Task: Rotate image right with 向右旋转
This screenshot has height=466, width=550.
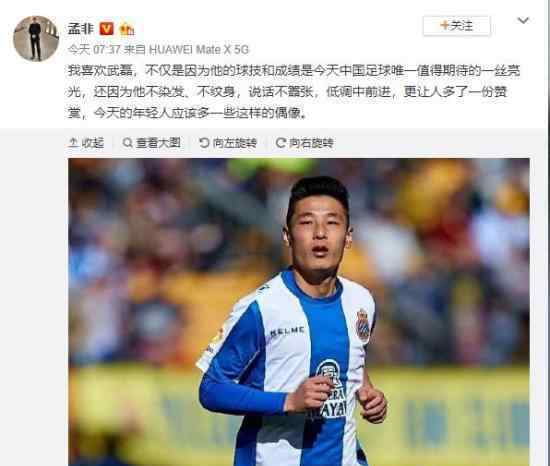Action: [x=304, y=143]
